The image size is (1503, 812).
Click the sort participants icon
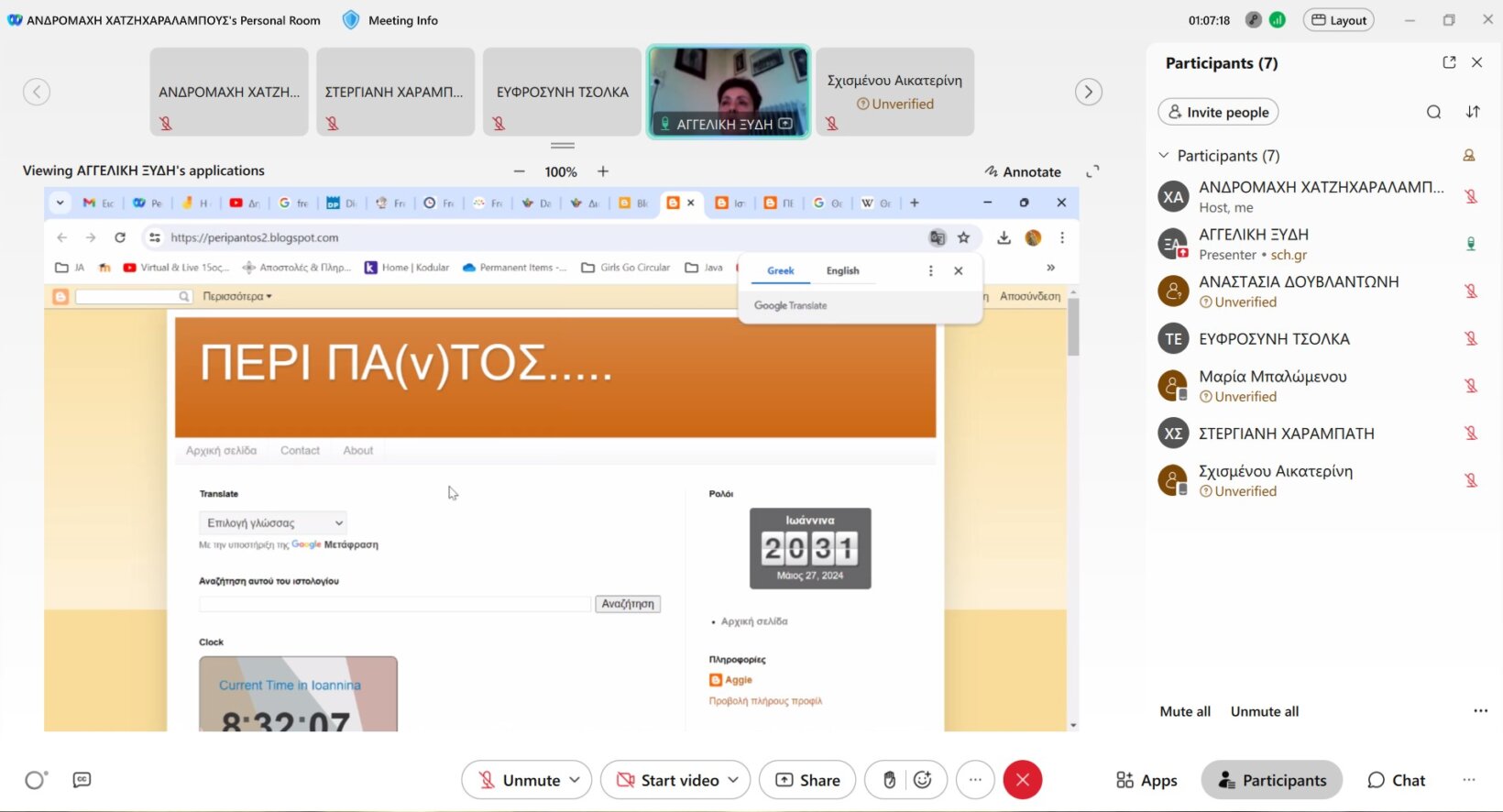coord(1473,112)
